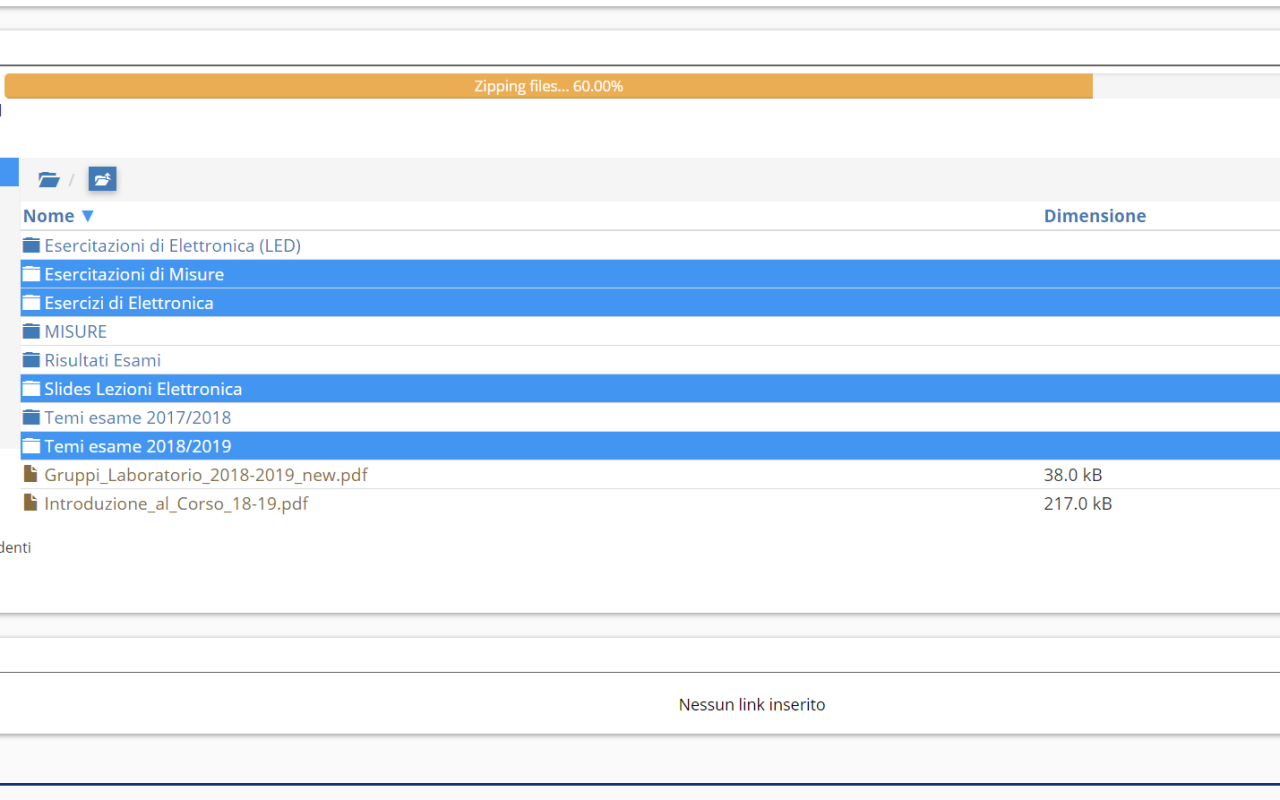Screen dimensions: 1280x800
Task: Deselect the Slides Lezioni Elettronica row
Action: [x=143, y=388]
